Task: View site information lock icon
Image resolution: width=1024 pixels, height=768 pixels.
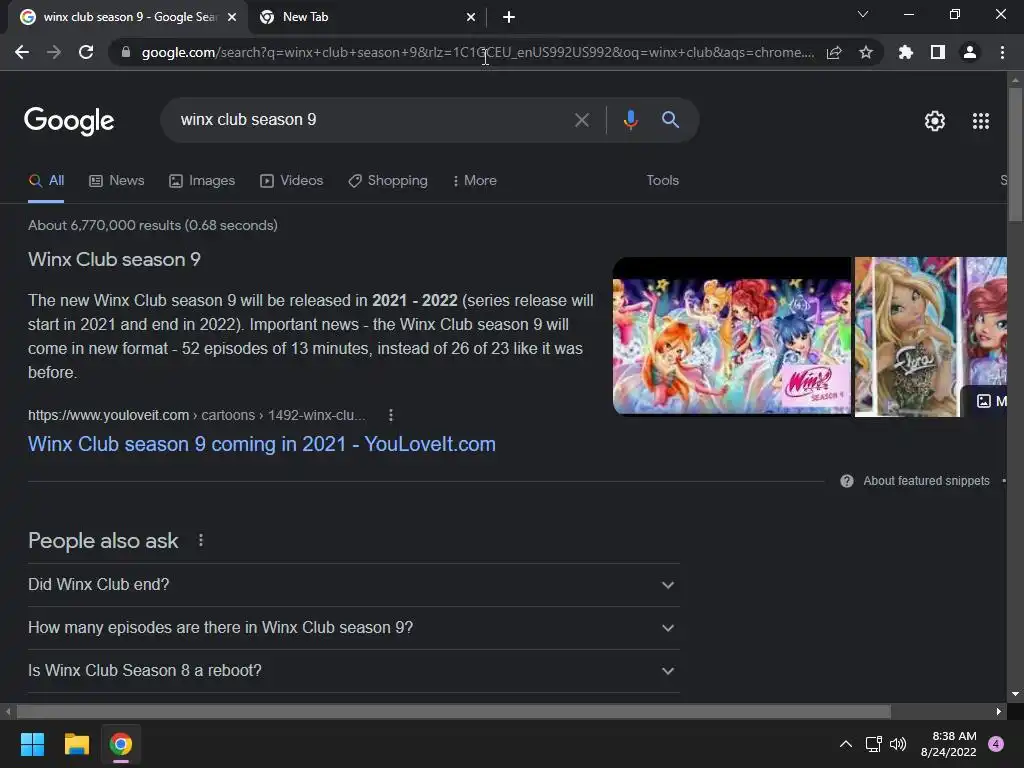Action: (x=126, y=52)
